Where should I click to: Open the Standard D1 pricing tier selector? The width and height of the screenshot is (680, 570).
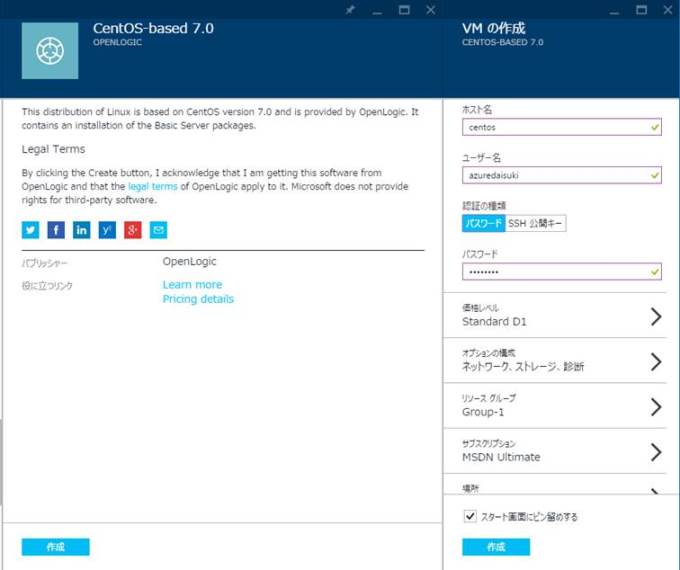(555, 315)
